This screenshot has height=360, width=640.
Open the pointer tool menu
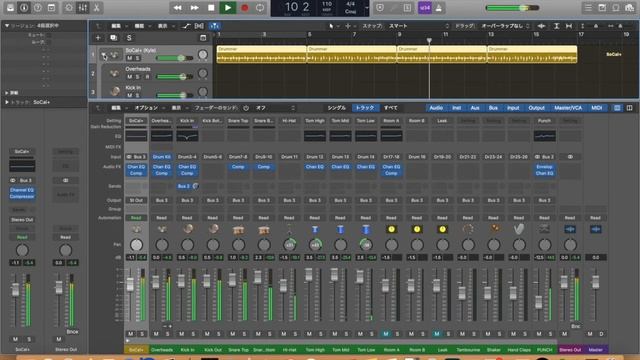click(333, 26)
